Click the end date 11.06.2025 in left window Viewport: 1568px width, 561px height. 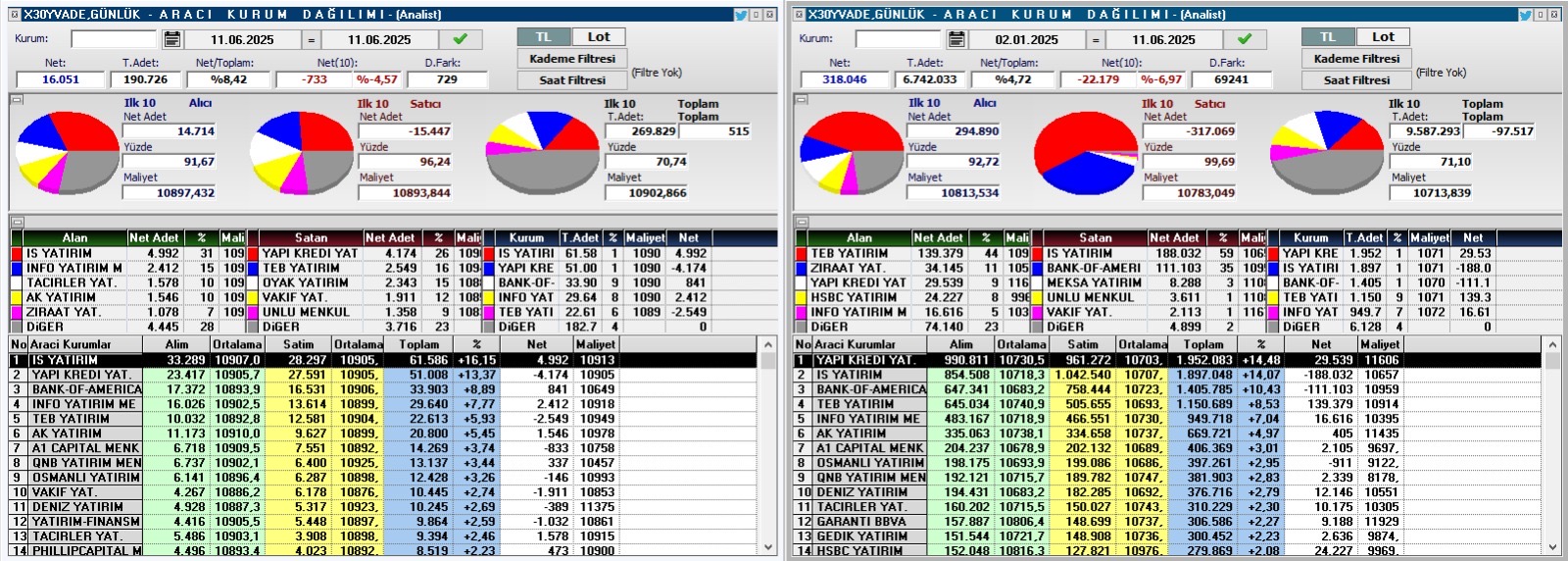379,40
